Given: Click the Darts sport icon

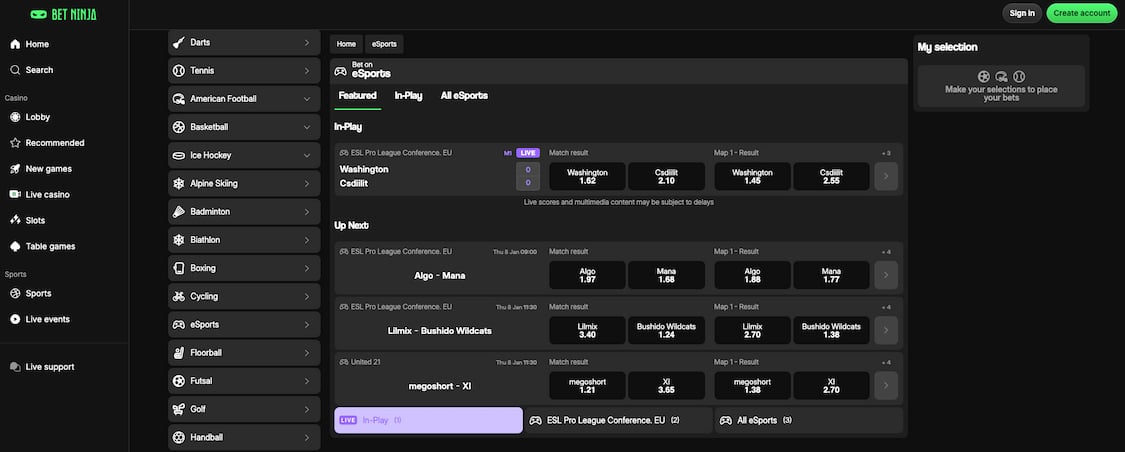Looking at the screenshot, I should (179, 42).
